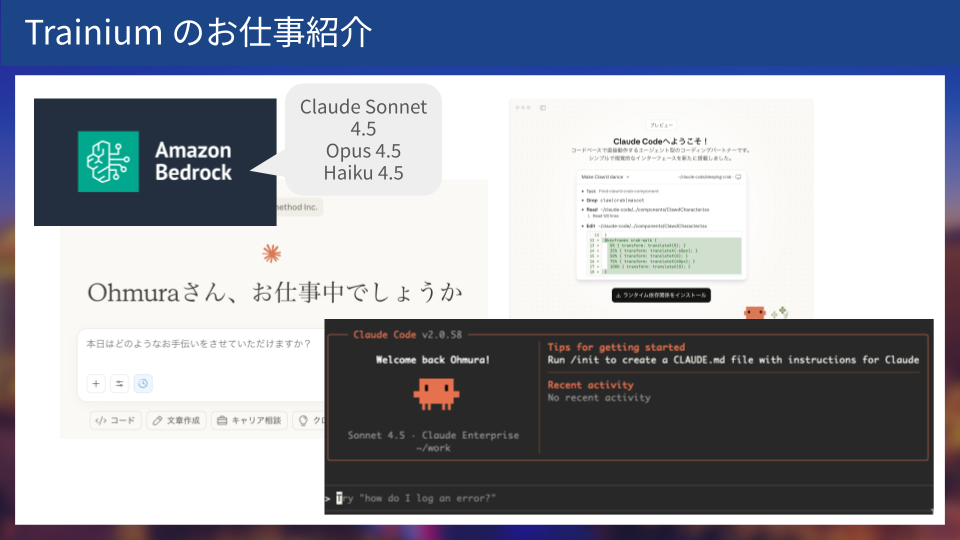Click the Claude Codeへようこそ！ heading
This screenshot has height=540, width=960.
coord(661,141)
